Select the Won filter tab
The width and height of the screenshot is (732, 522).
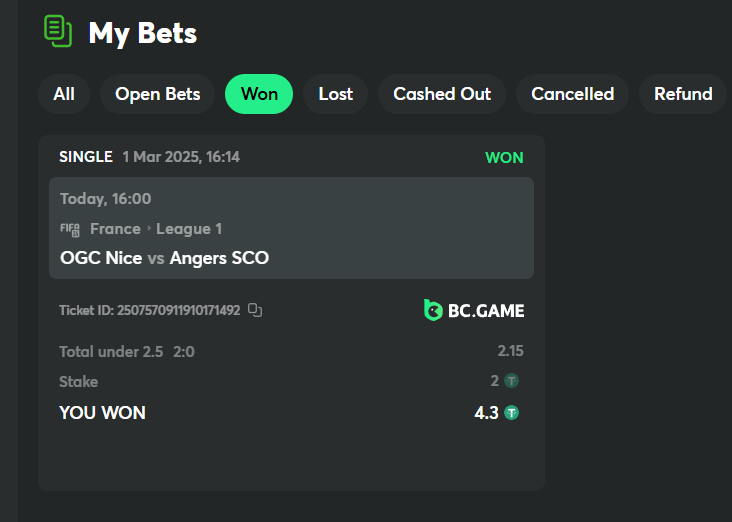[259, 94]
